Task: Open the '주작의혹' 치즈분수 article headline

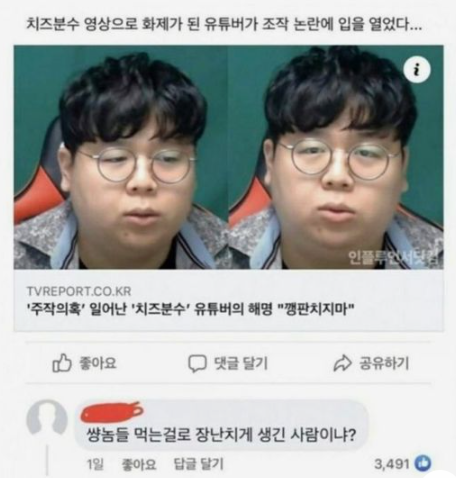Action: [x=191, y=310]
